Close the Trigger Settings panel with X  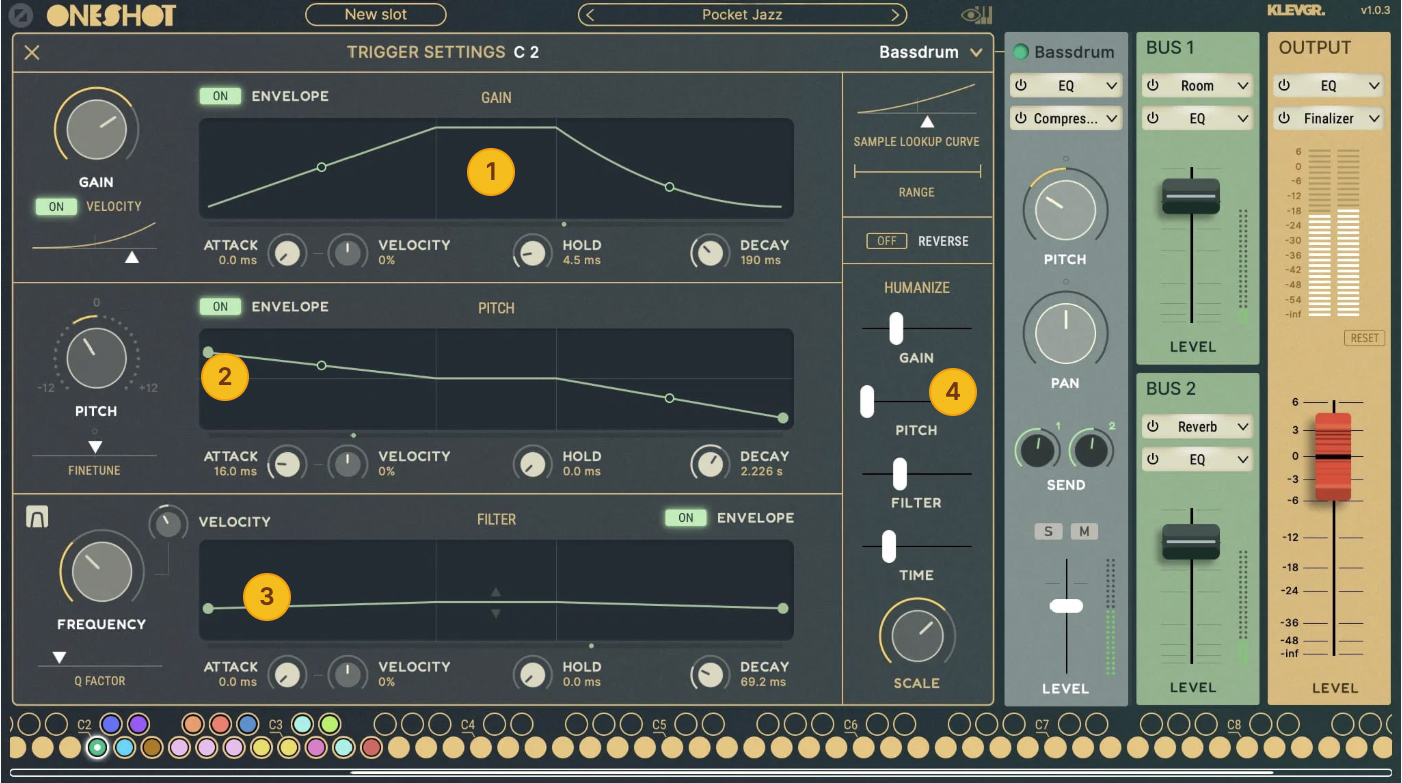click(32, 52)
